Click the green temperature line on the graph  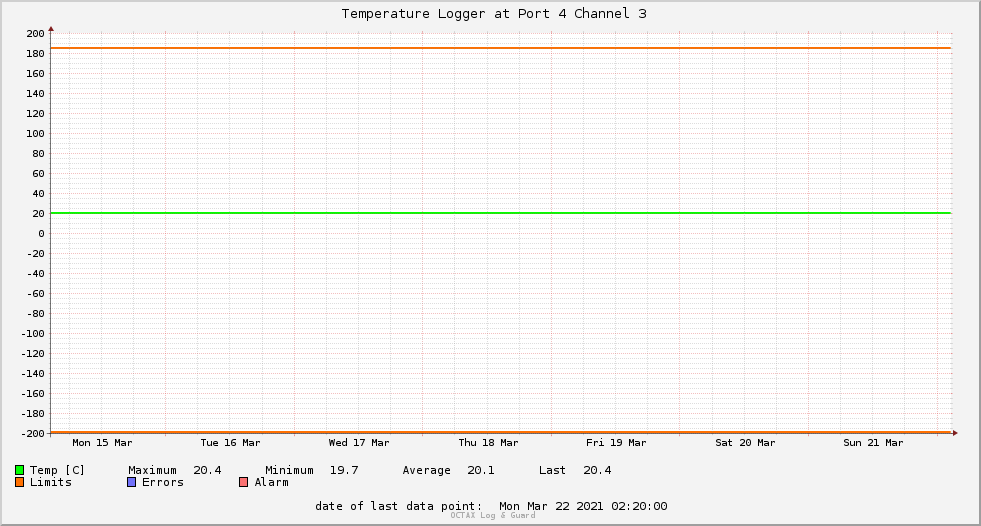coord(501,213)
